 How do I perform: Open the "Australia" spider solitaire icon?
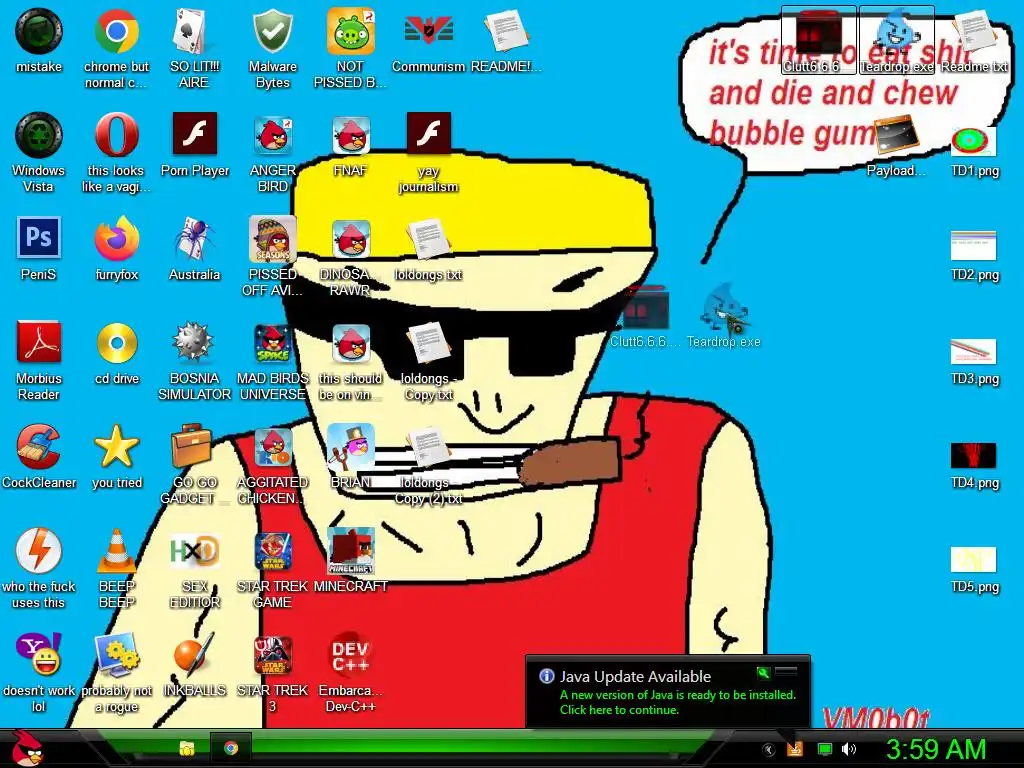tap(194, 249)
